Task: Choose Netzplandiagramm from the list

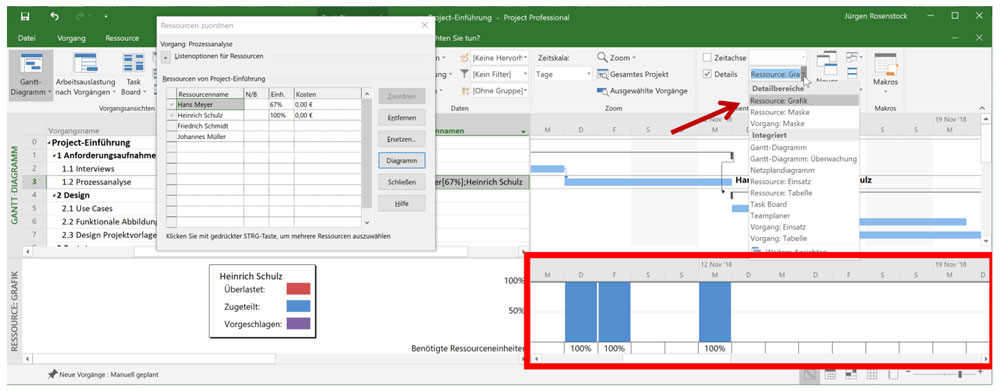Action: pos(804,170)
